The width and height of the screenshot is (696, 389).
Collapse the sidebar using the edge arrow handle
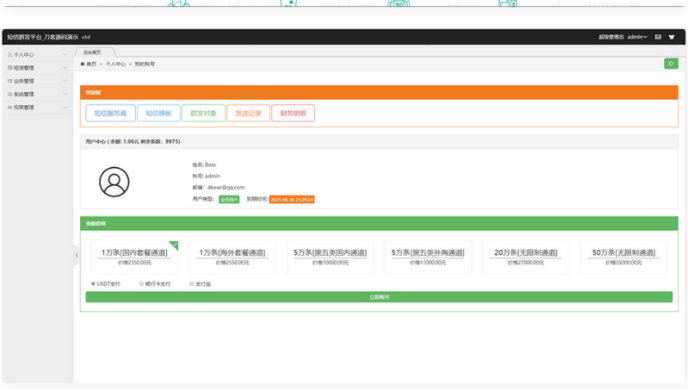[76, 255]
